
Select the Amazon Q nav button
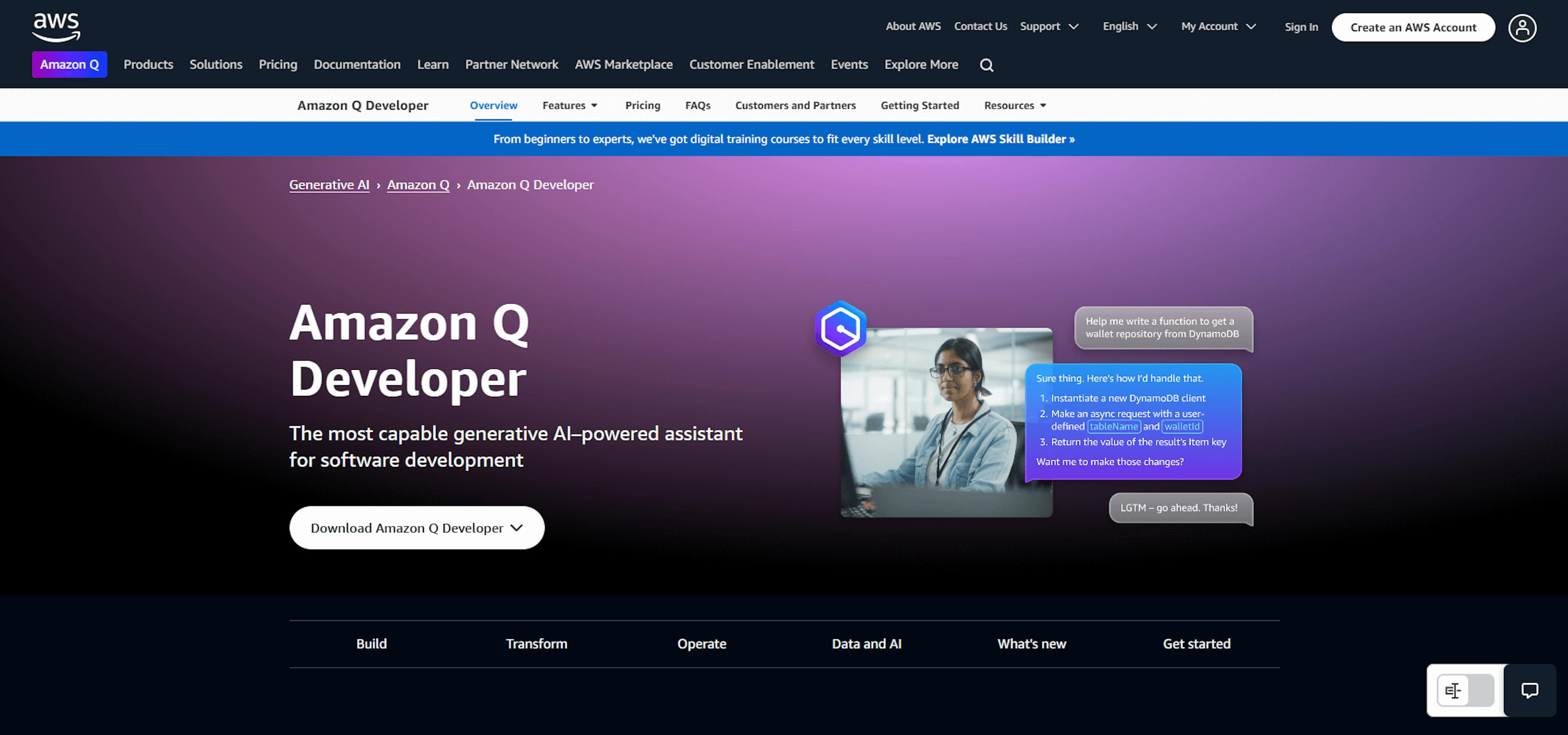coord(69,65)
